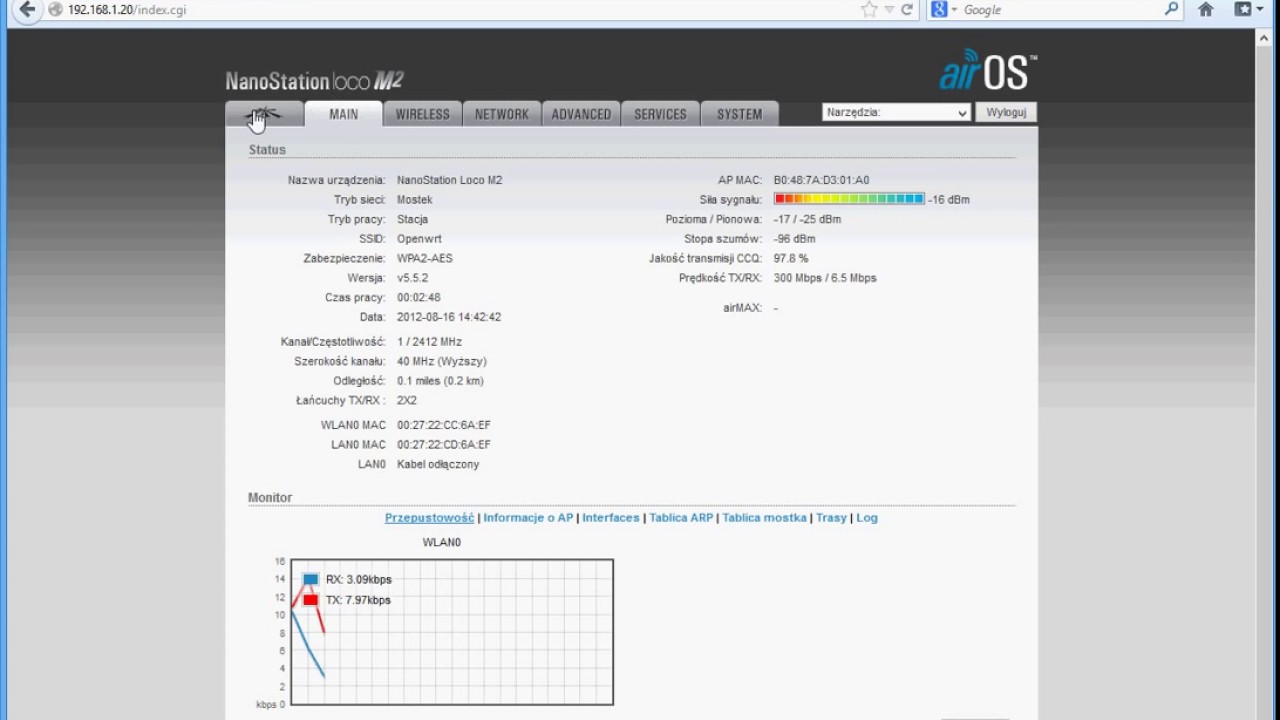Click the WLAN0 MAC address value
1280x720 pixels.
(444, 425)
